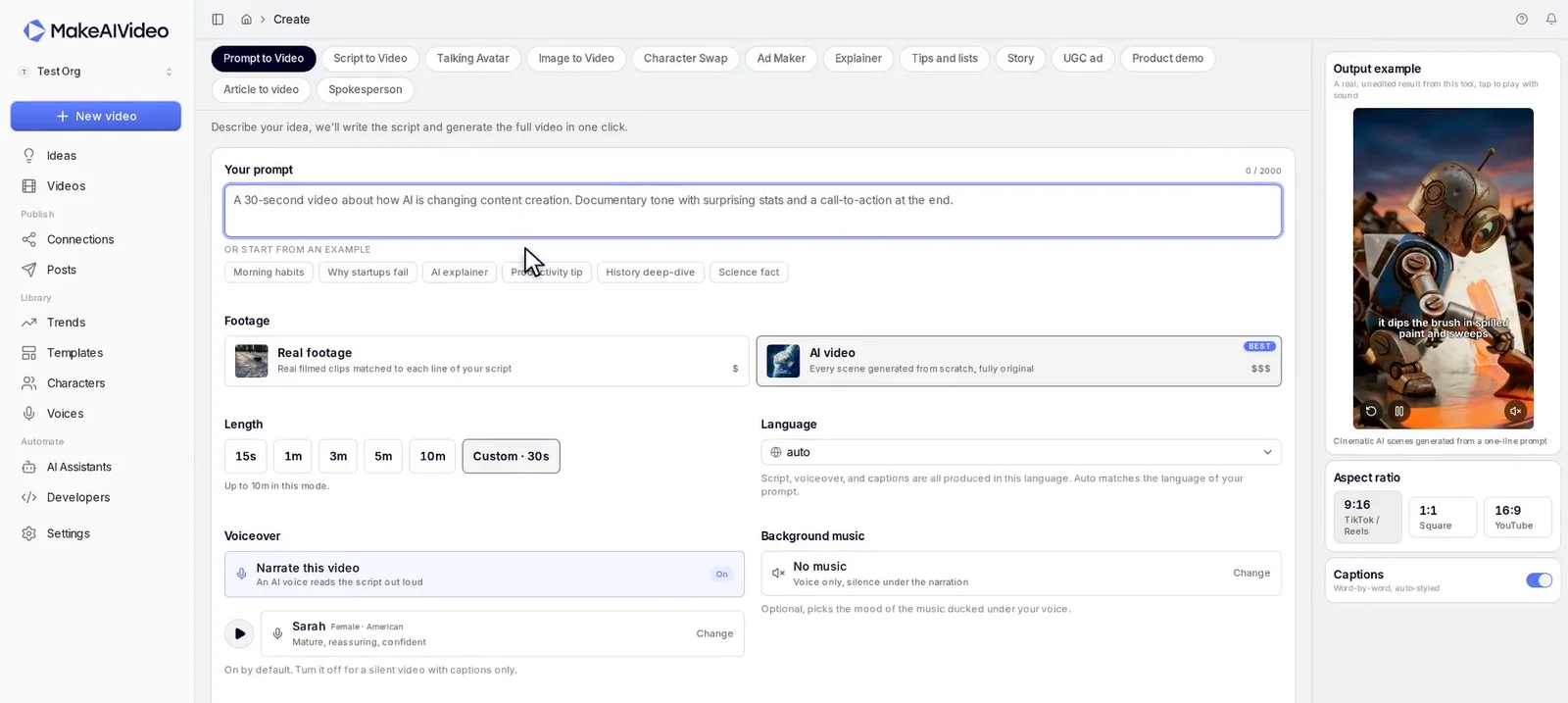Collapse the sidebar panel icon
The height and width of the screenshot is (703, 1568).
coord(218,20)
